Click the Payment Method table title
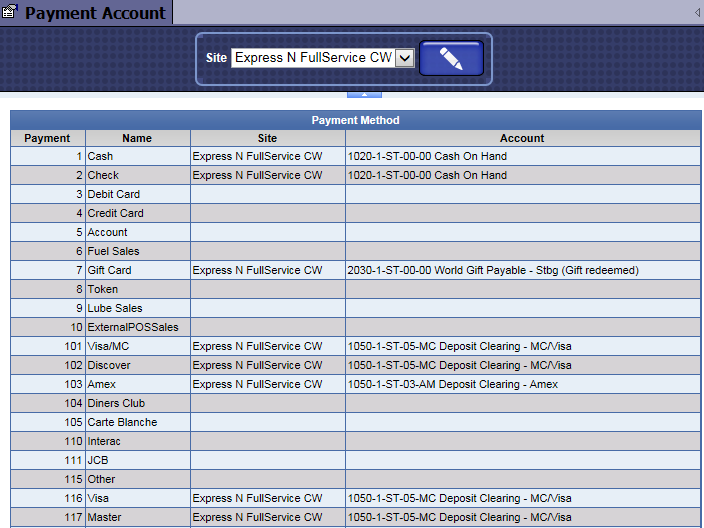704x528 pixels. (355, 120)
